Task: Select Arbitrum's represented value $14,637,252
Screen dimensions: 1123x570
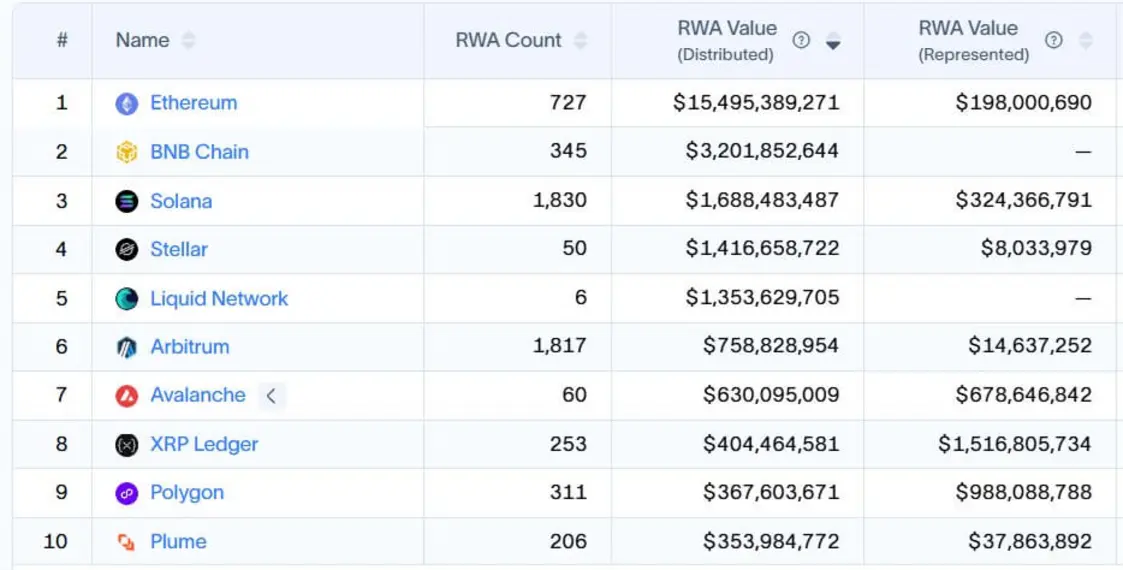Action: (x=1030, y=346)
